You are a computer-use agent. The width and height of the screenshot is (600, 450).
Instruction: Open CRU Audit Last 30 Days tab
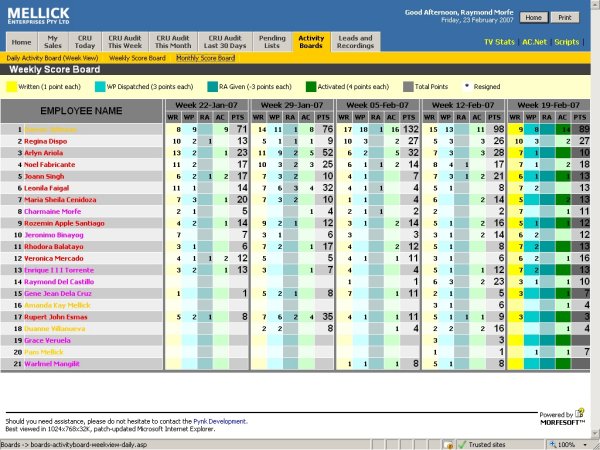pyautogui.click(x=225, y=42)
